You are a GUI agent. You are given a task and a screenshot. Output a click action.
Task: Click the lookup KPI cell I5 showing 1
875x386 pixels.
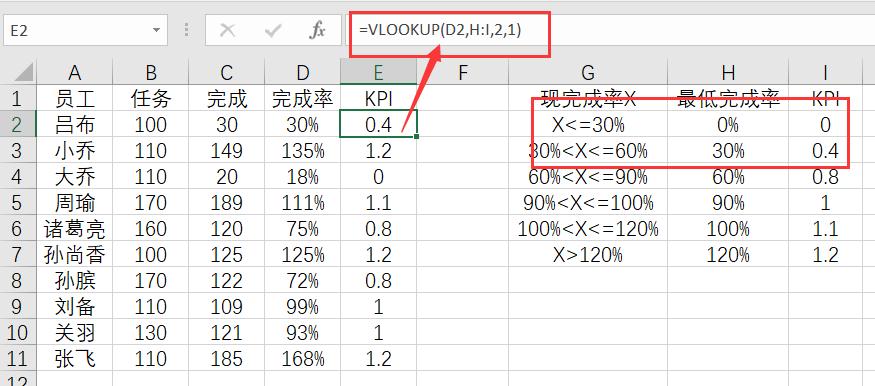825,202
